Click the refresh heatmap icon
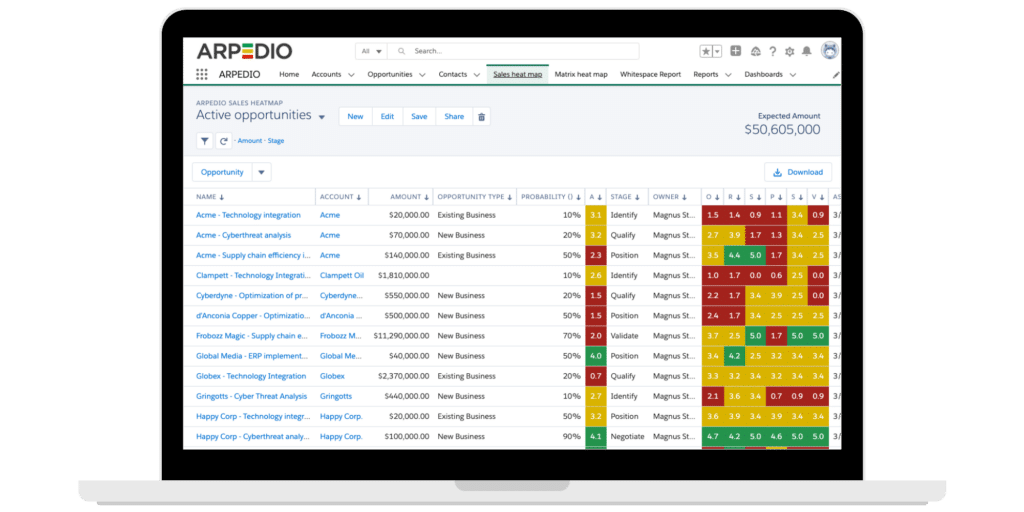 224,140
